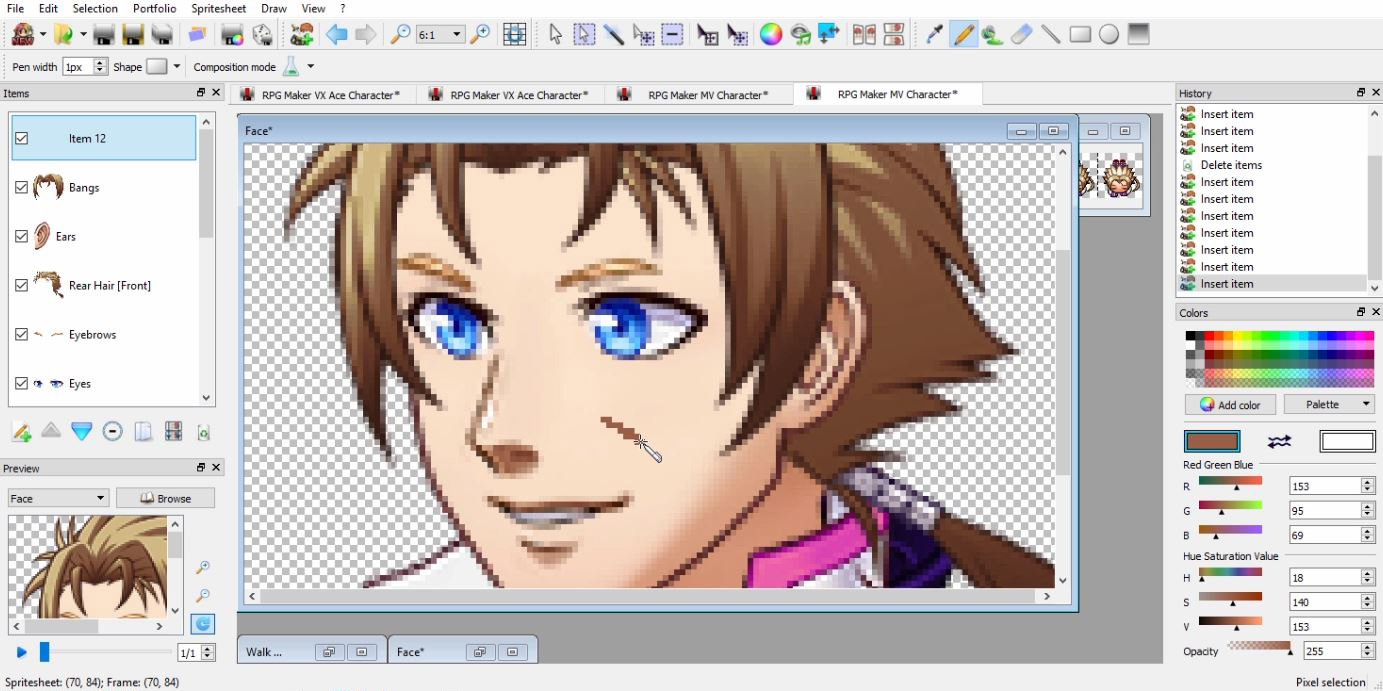Click the Add color button
The image size is (1383, 691).
(1230, 404)
